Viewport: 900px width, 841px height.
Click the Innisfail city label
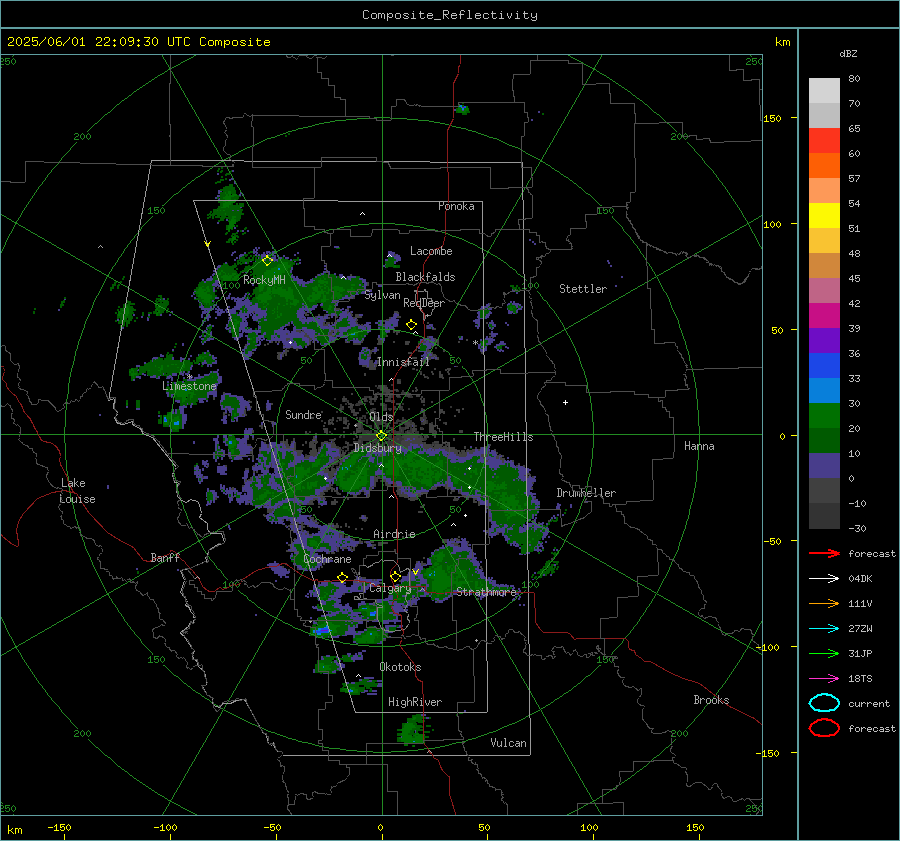[x=403, y=362]
